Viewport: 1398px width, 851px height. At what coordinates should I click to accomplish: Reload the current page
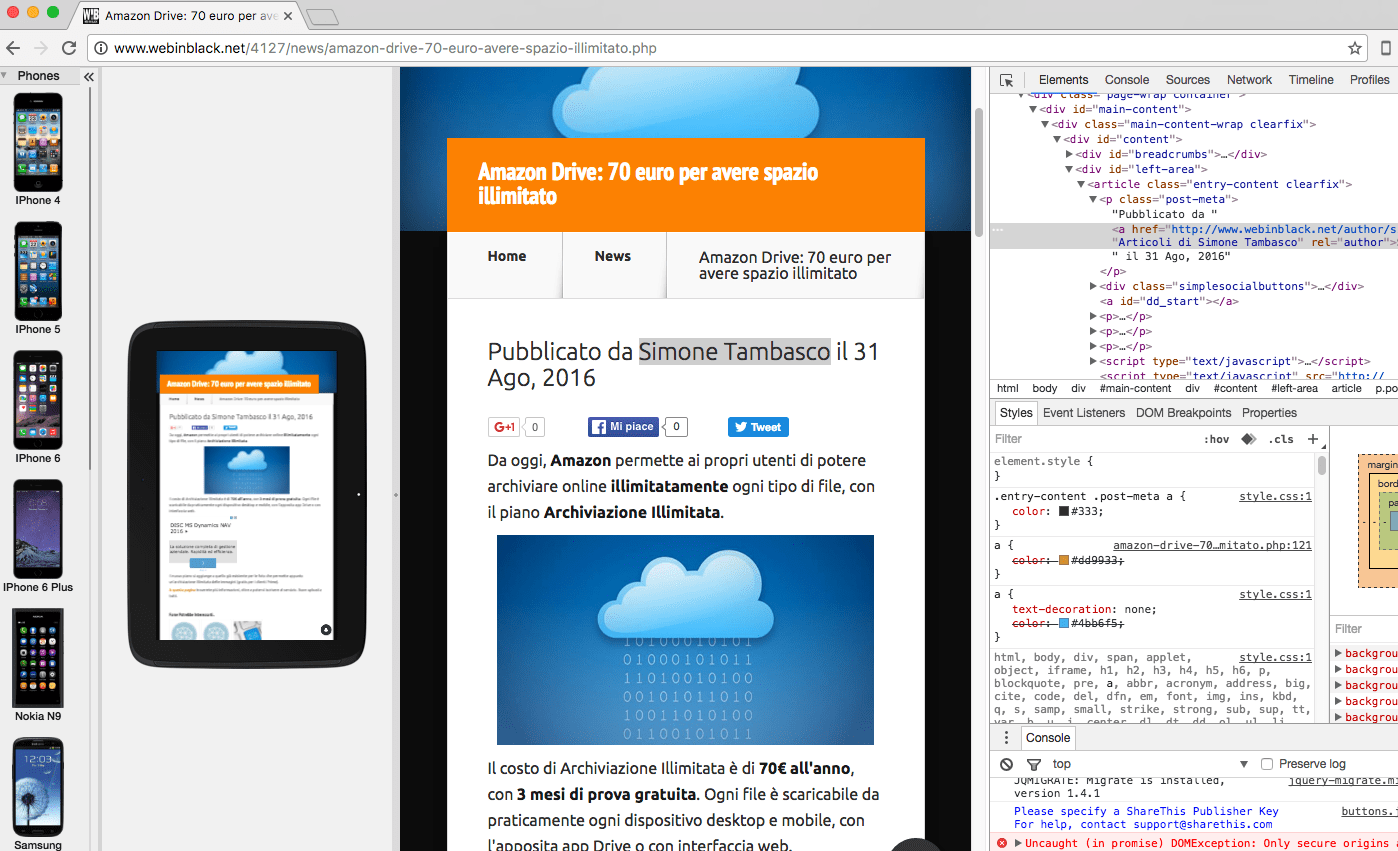point(69,48)
